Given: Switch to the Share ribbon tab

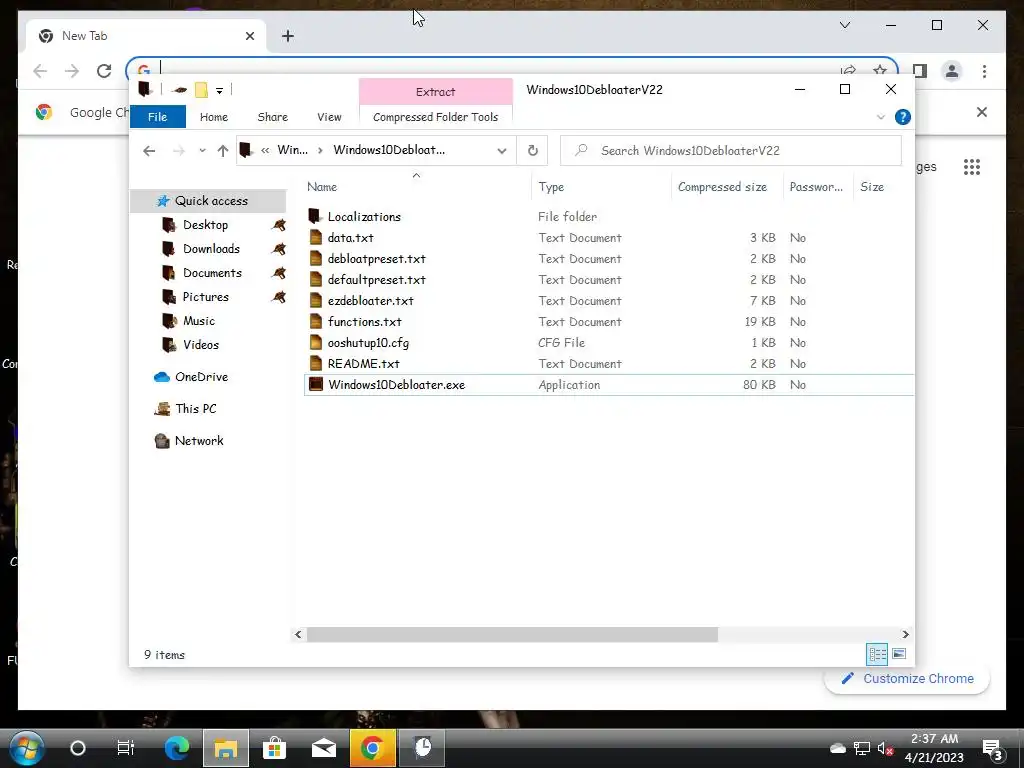Looking at the screenshot, I should (272, 117).
